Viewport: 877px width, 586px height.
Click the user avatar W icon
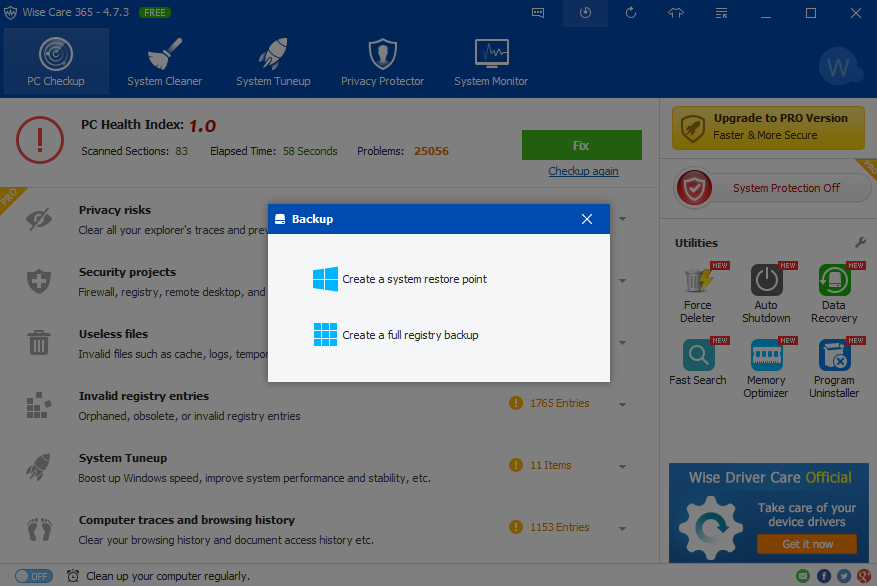(839, 67)
